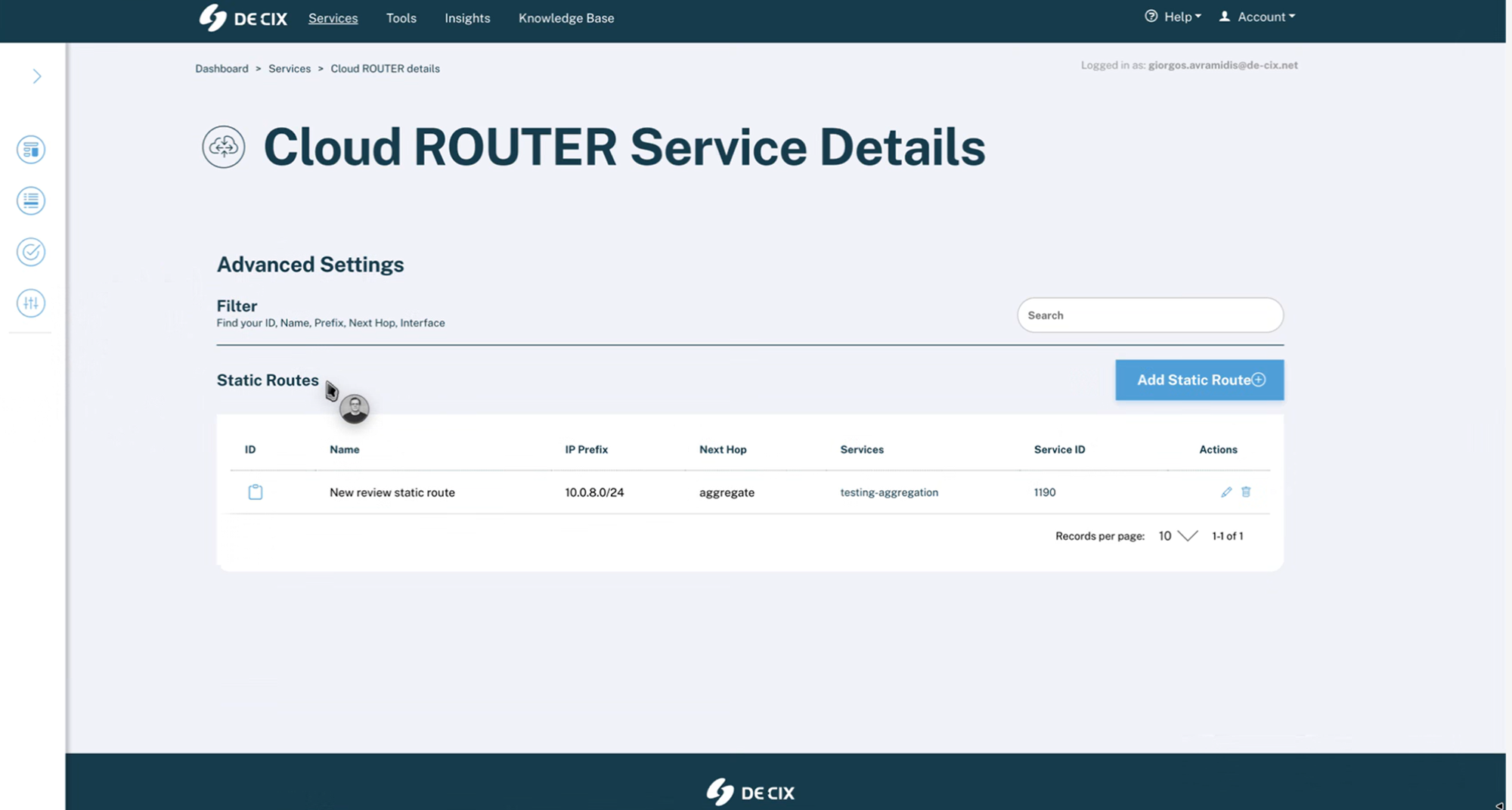Open the dashboard layout sidebar icon
Screen dimensions: 1512x810
click(31, 150)
